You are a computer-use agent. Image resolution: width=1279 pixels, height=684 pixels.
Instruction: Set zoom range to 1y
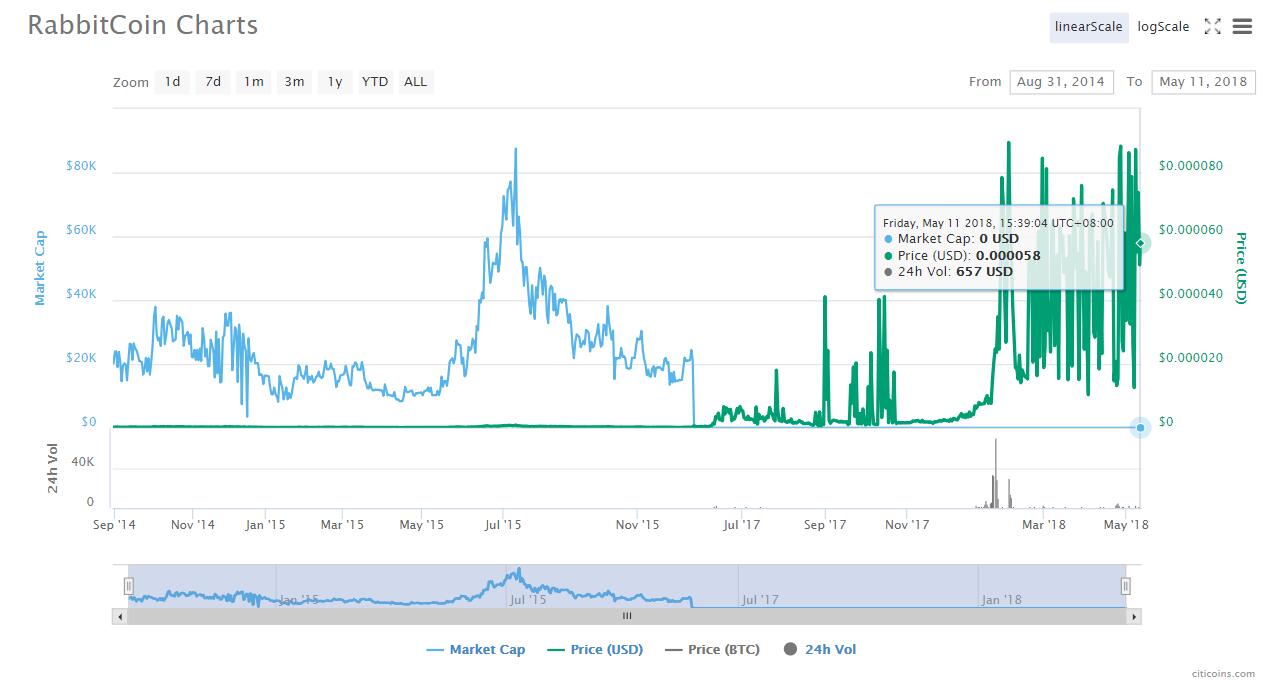tap(335, 82)
